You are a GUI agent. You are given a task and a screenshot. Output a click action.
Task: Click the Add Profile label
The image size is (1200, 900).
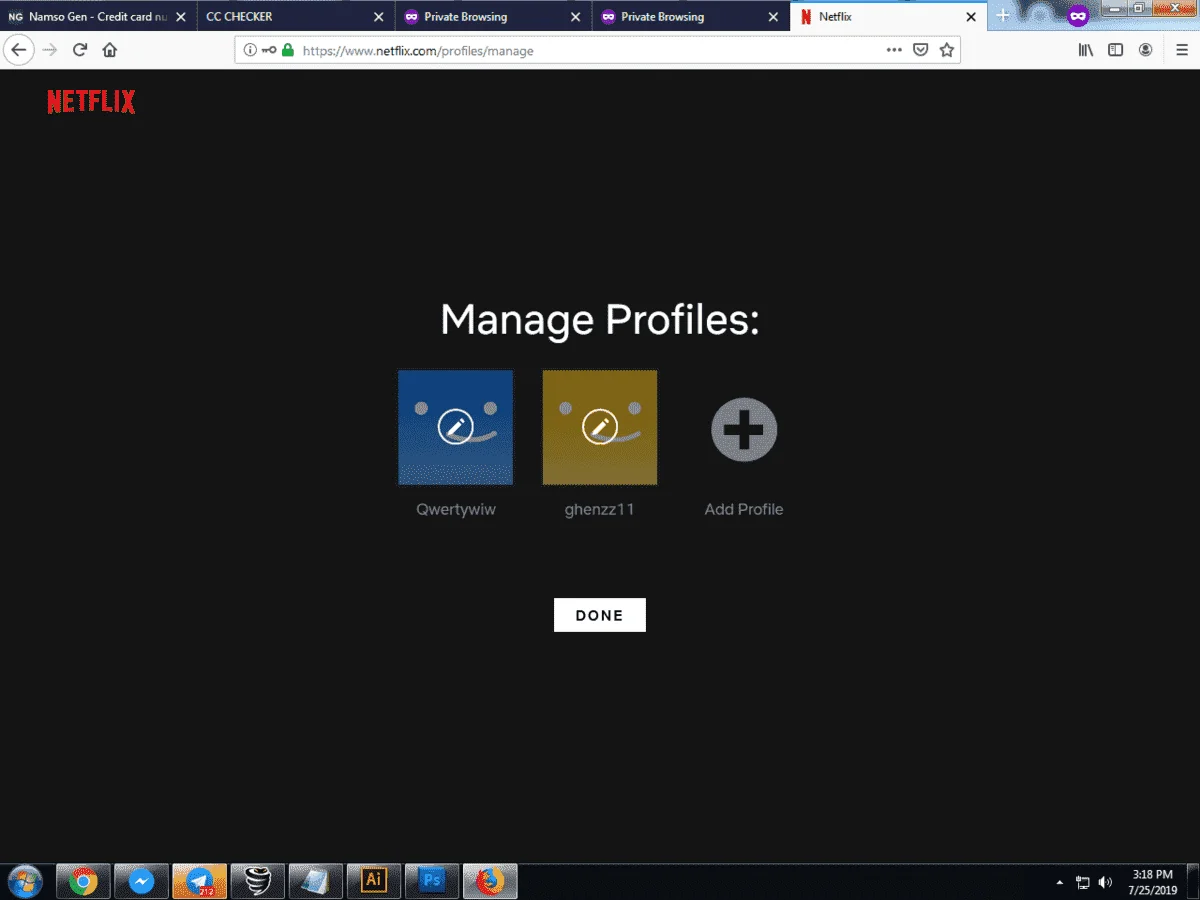pos(744,509)
